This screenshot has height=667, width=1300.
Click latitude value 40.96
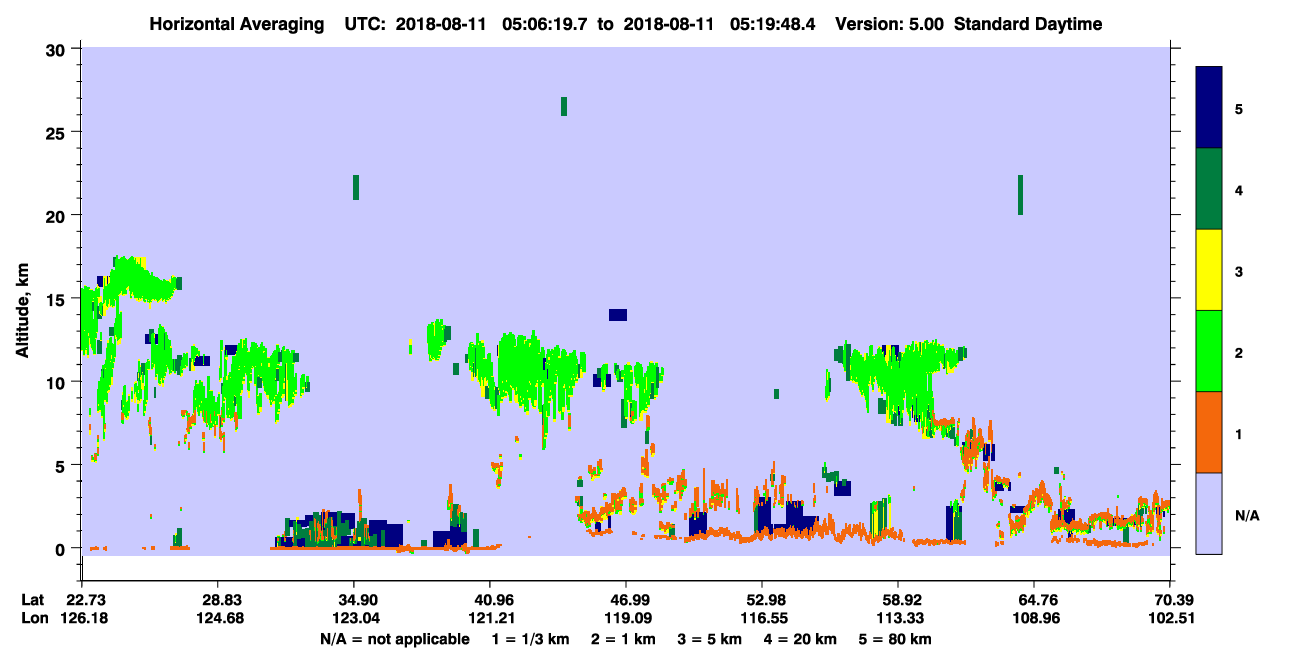[490, 600]
